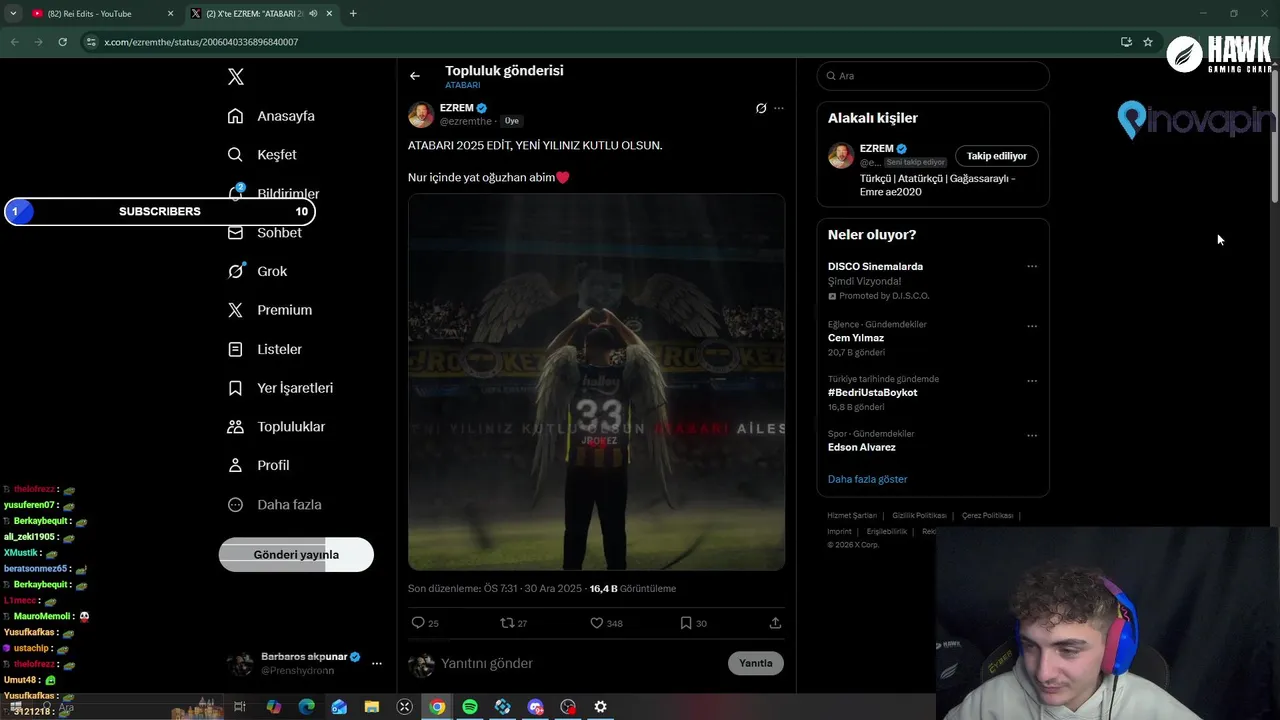
Task: Open account menu dots by Barbaros akpunar
Action: tap(377, 663)
